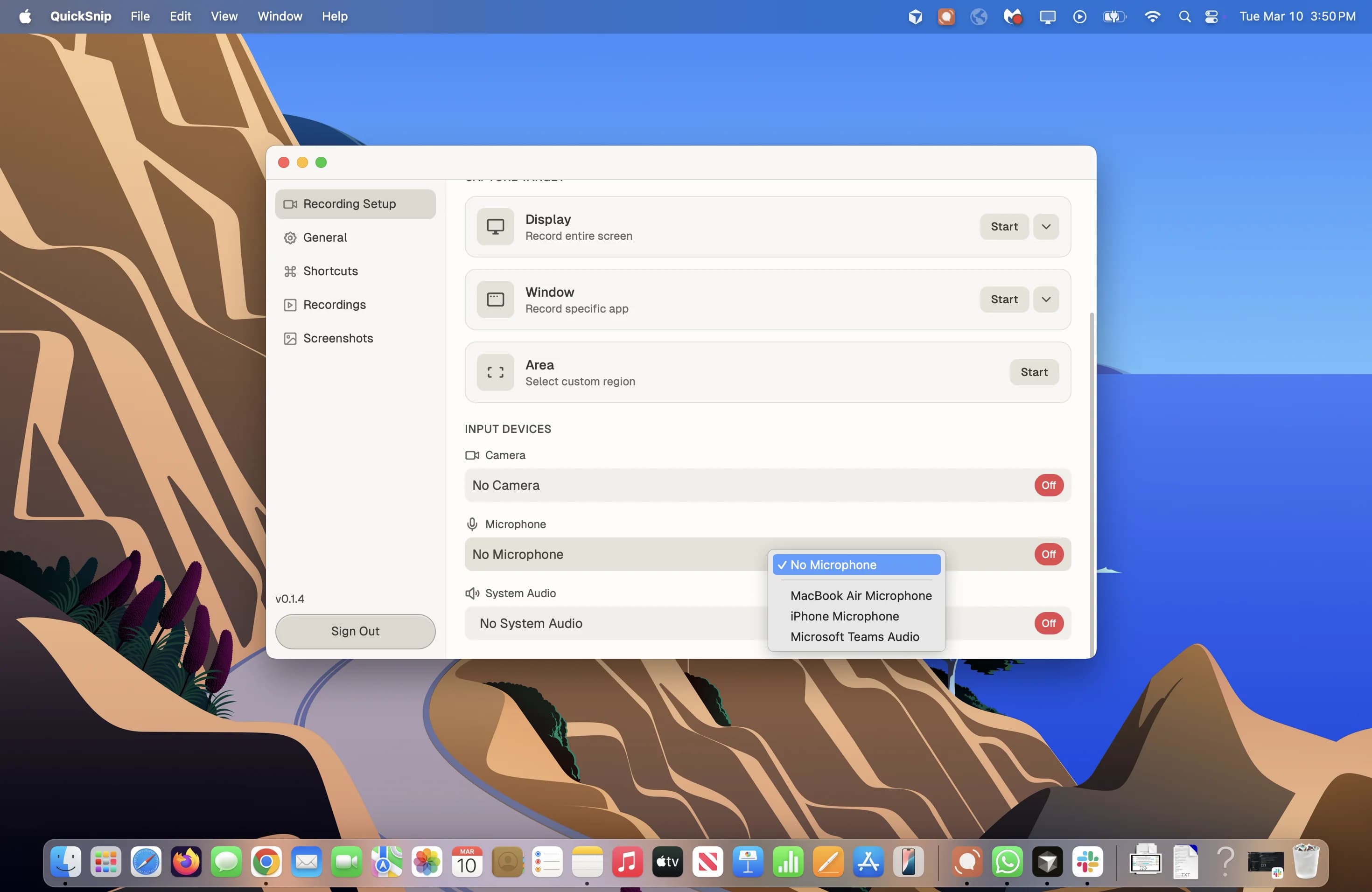Click the Area selection brackets icon
Viewport: 1372px width, 892px height.
pyautogui.click(x=495, y=372)
